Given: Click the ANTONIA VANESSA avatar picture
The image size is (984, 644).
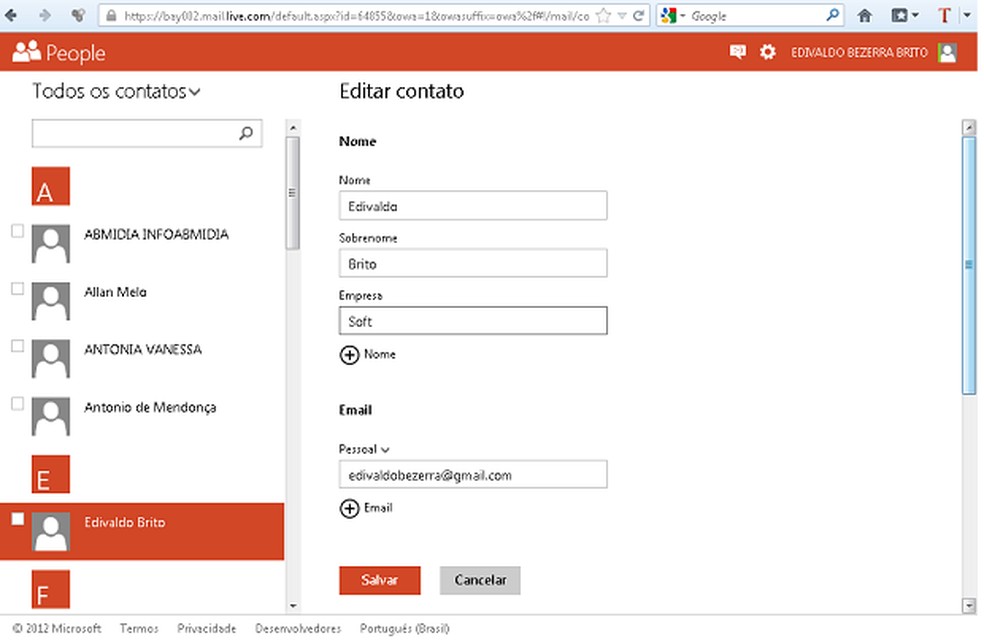Looking at the screenshot, I should tap(51, 358).
